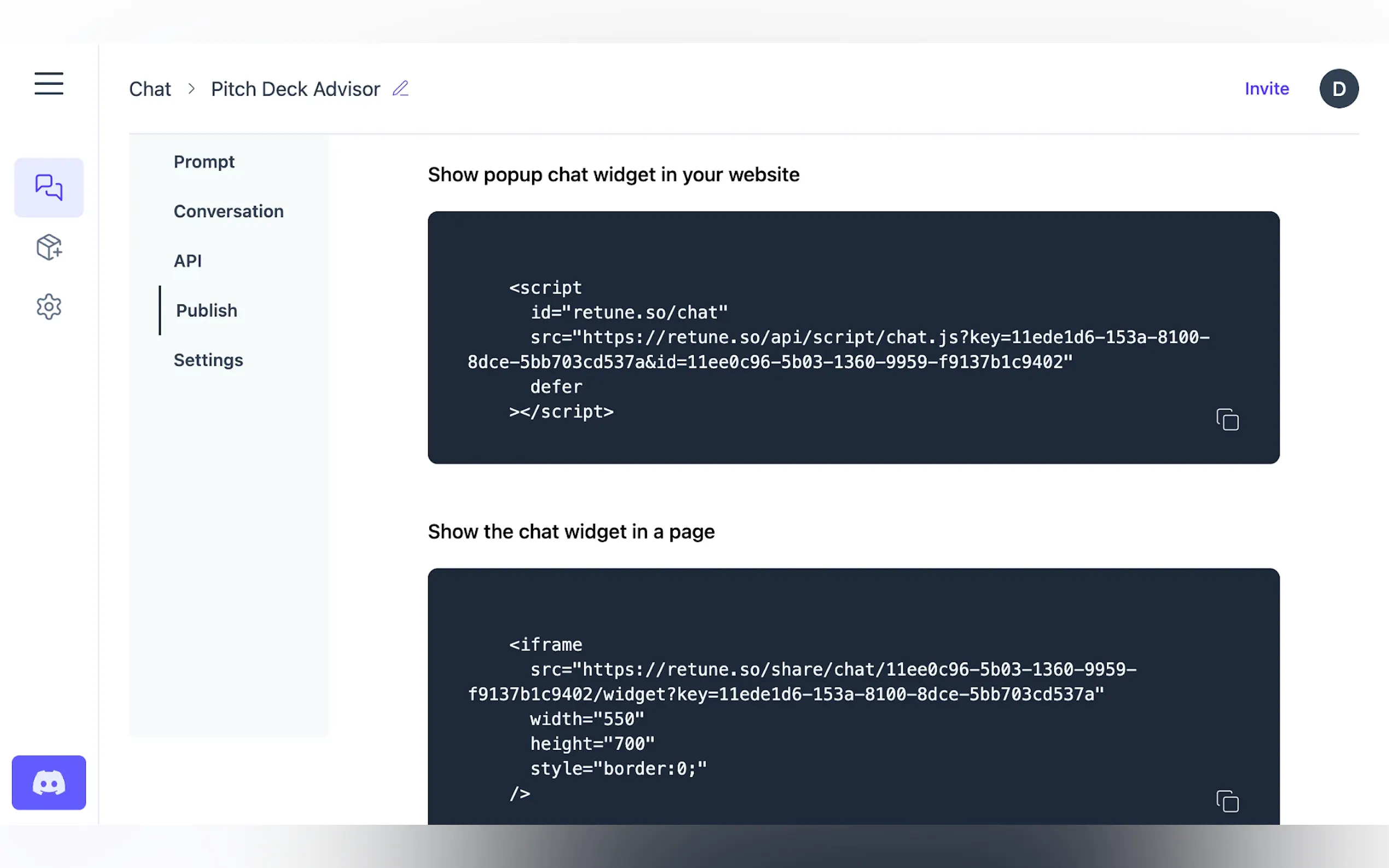Open the Chat section in sidebar

coord(49,187)
